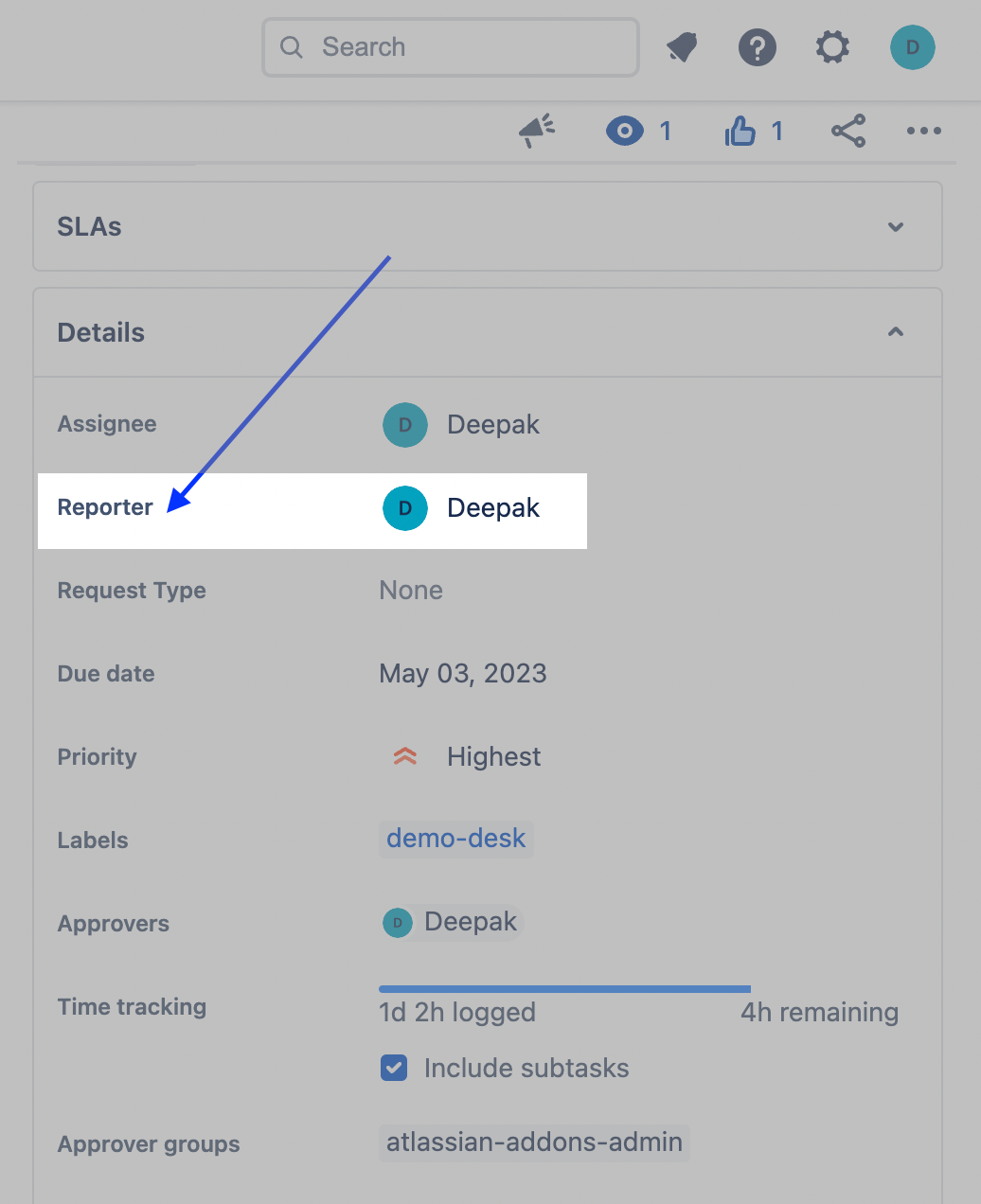981x1204 pixels.
Task: Expand the SLAs section
Action: click(x=895, y=227)
